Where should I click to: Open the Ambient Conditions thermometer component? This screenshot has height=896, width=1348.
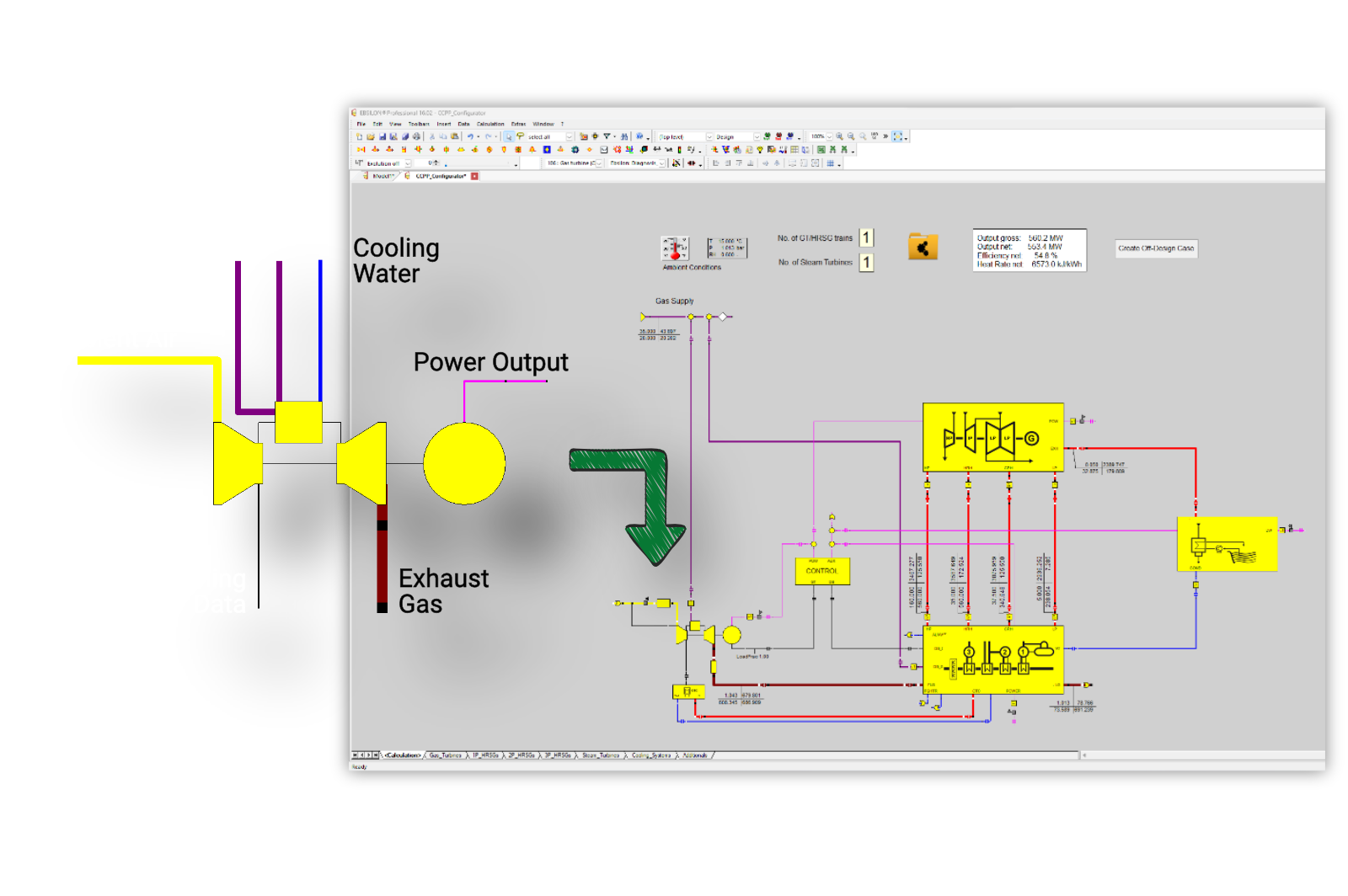[674, 248]
